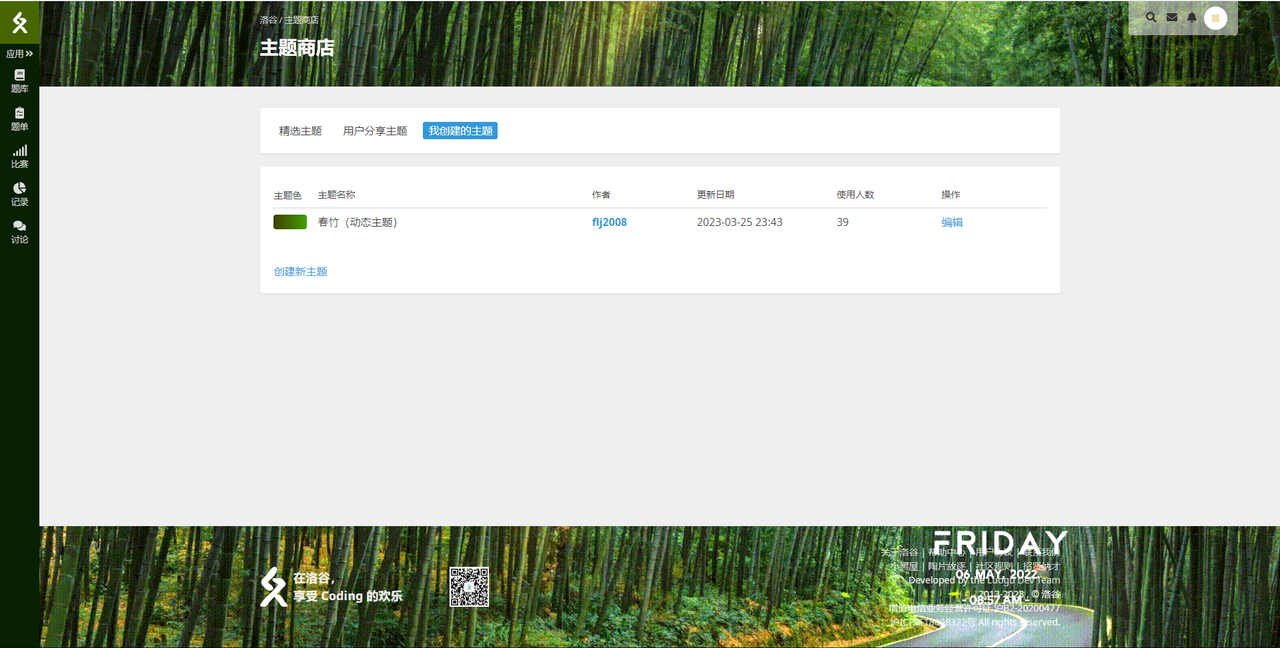This screenshot has height=648, width=1280.
Task: Click 作者 column header
Action: coord(601,195)
